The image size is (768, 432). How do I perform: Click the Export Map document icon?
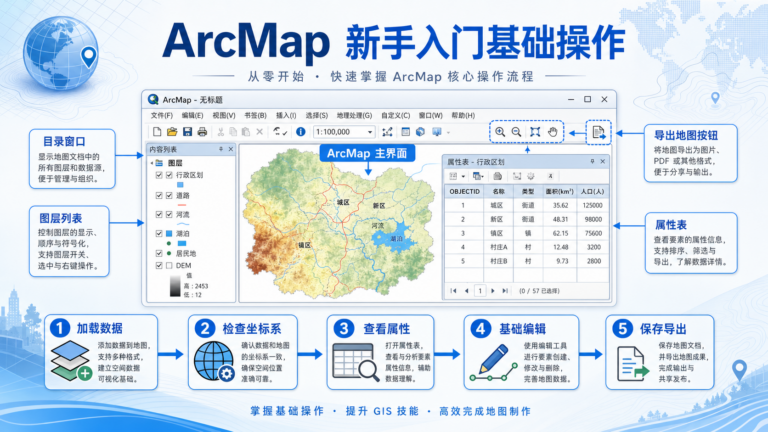(599, 132)
